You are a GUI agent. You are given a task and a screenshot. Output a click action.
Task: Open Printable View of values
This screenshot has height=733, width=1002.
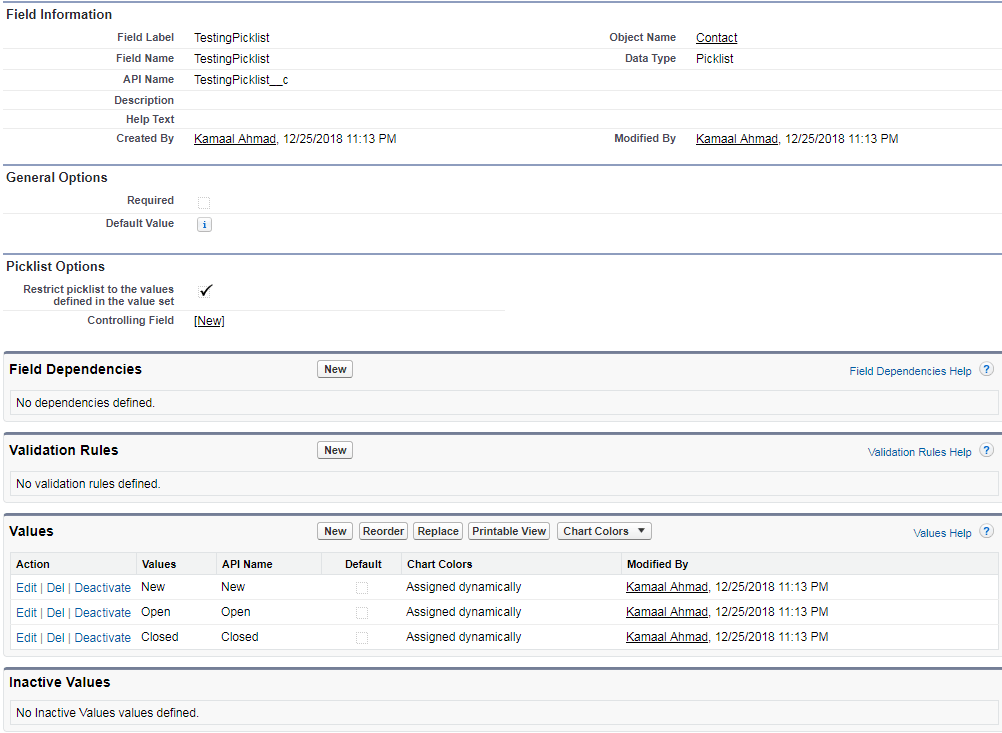pos(509,531)
